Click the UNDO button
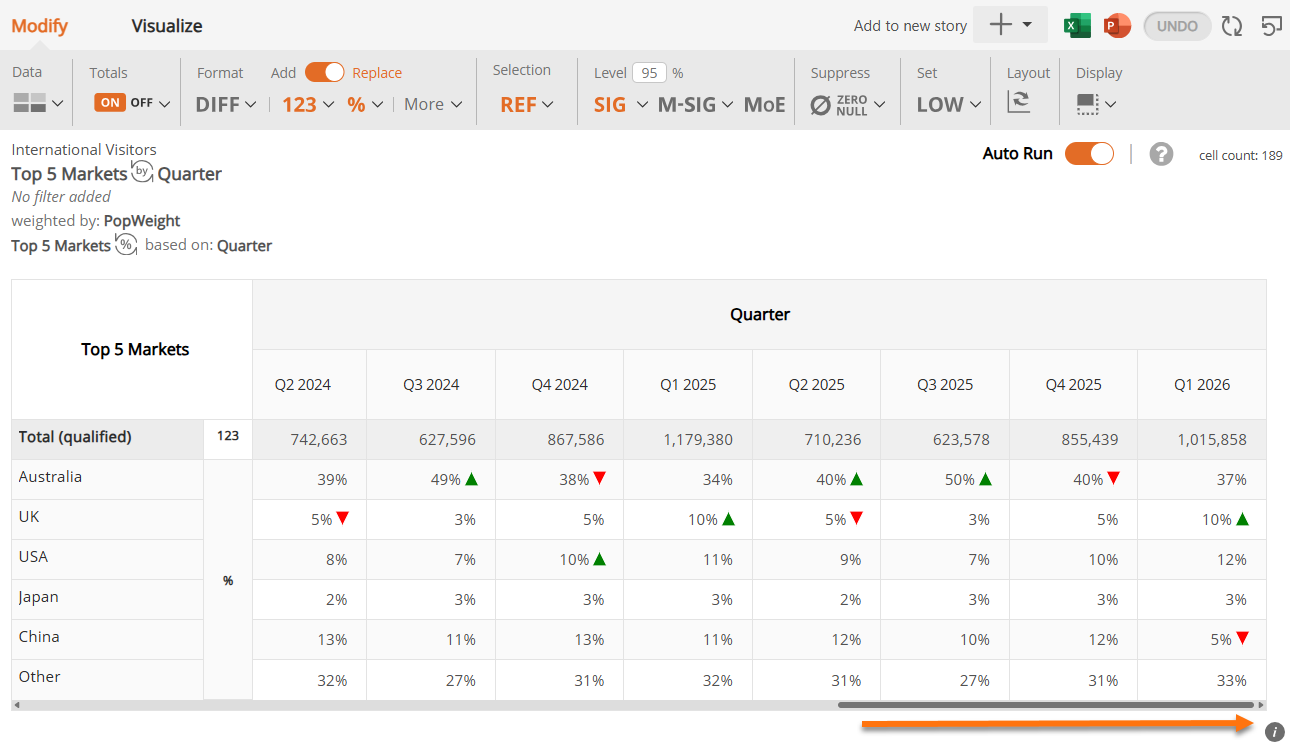Screen dimensions: 1290x748 tap(1177, 26)
